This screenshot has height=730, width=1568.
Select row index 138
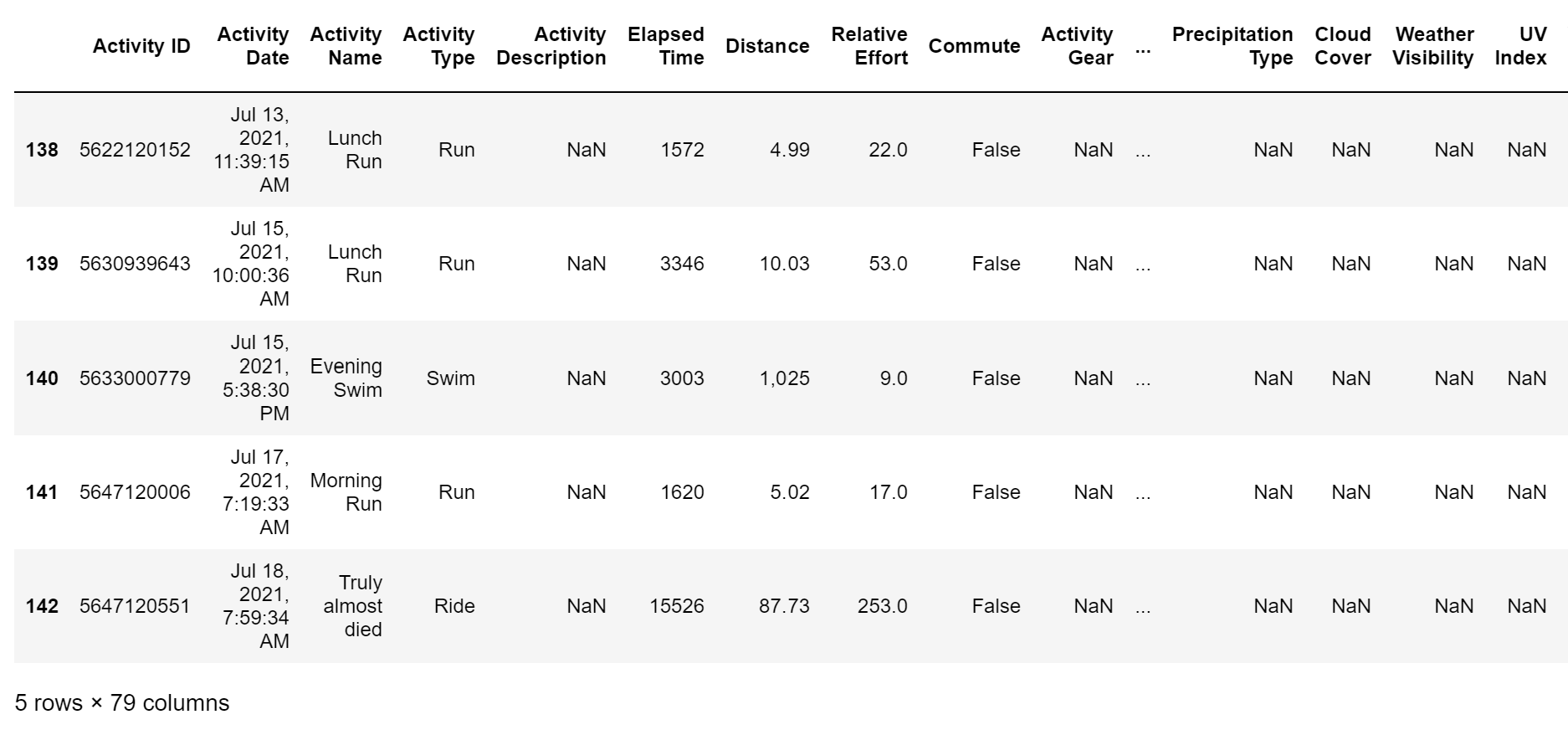[42, 150]
